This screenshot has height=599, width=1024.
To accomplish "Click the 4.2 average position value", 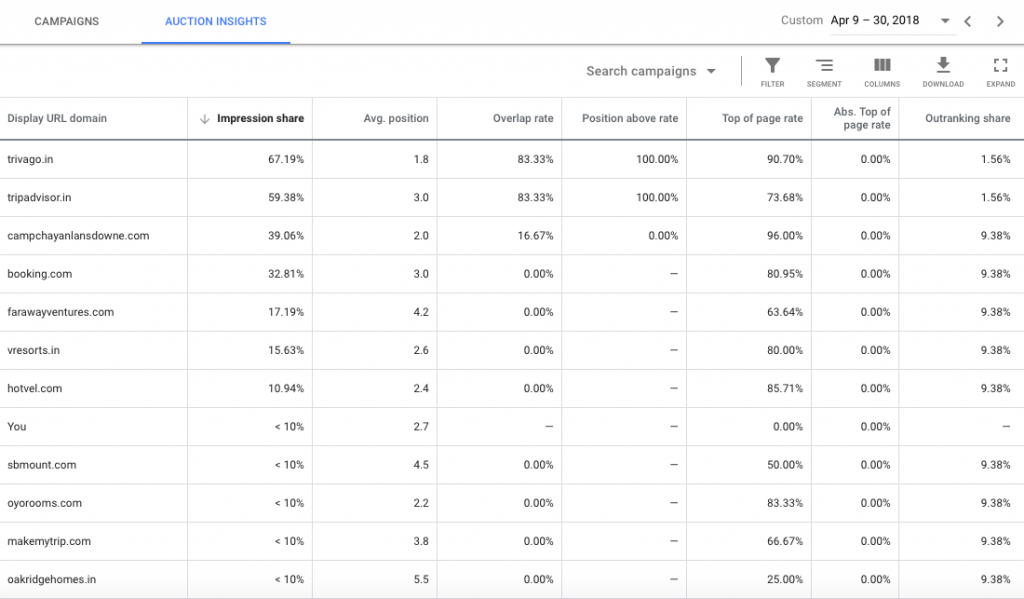I will (x=421, y=312).
